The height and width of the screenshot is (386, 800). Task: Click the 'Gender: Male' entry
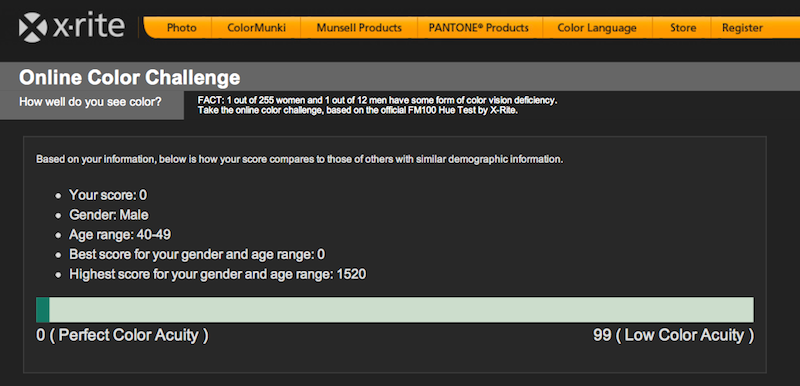109,215
